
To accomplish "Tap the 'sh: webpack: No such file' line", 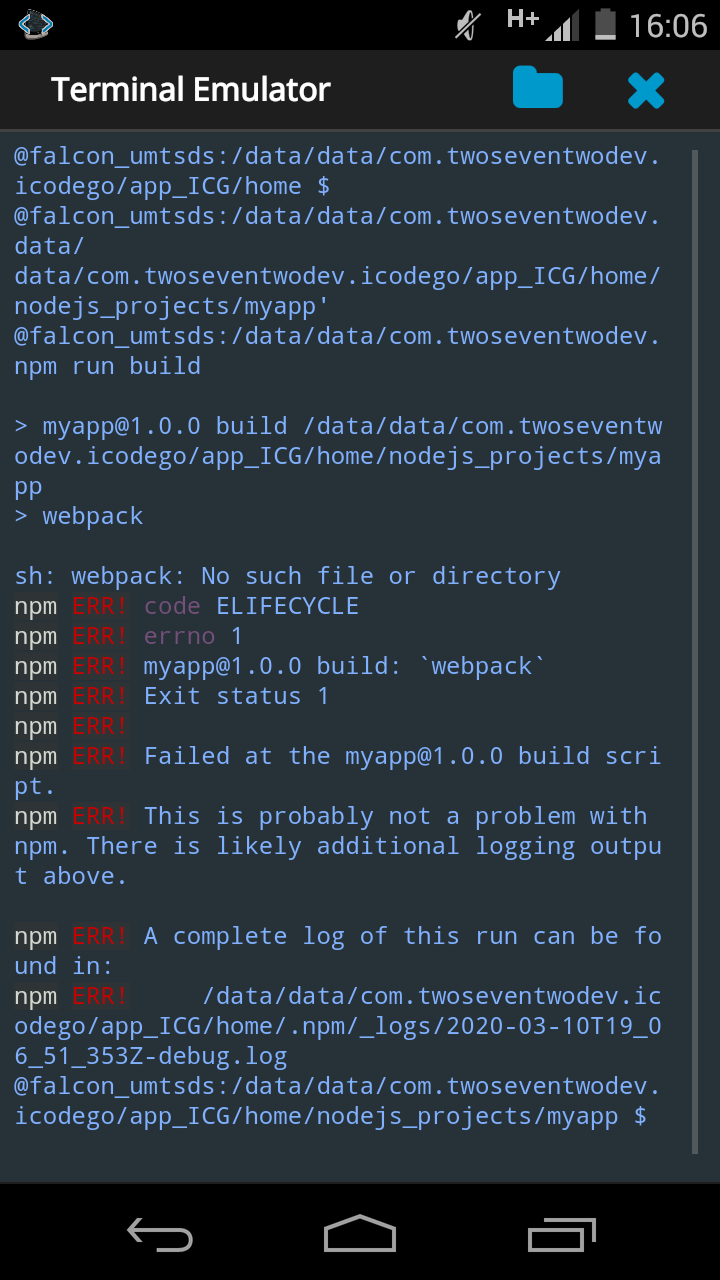I will [x=288, y=576].
